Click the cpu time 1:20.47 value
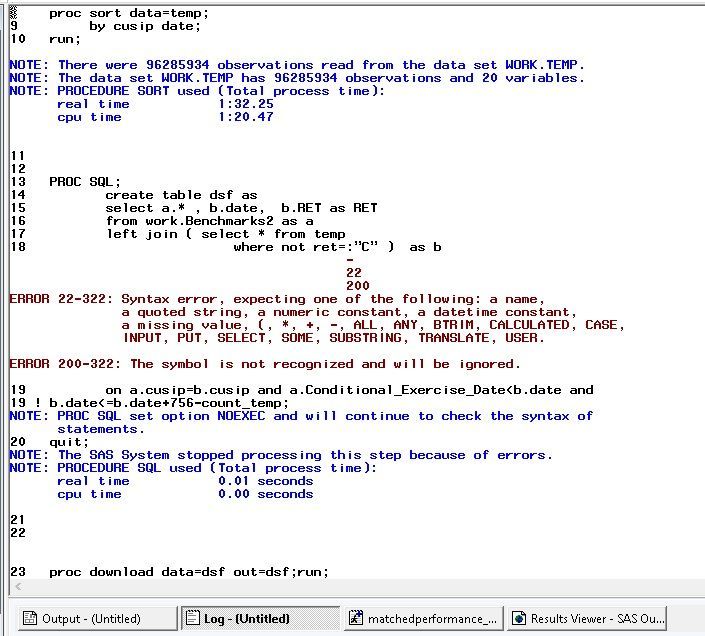The image size is (705, 636). click(x=245, y=117)
